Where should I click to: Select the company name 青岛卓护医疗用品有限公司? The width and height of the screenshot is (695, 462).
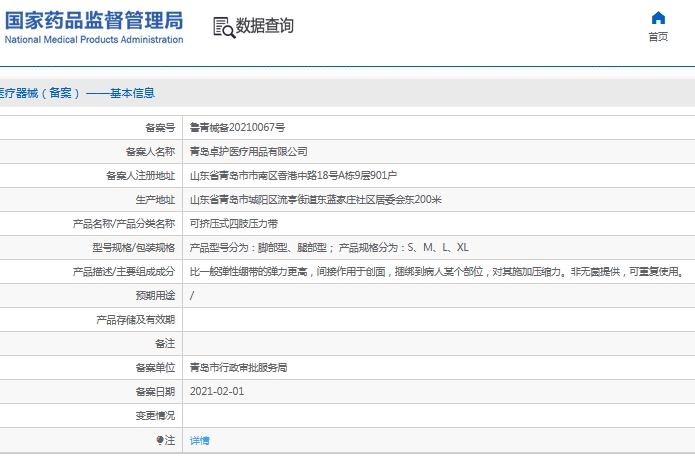249,152
